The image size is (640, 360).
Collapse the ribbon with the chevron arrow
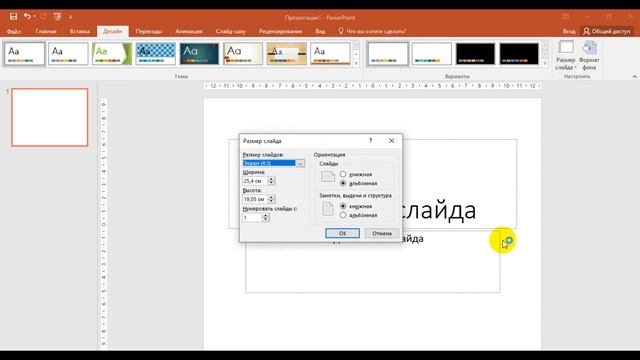(634, 76)
